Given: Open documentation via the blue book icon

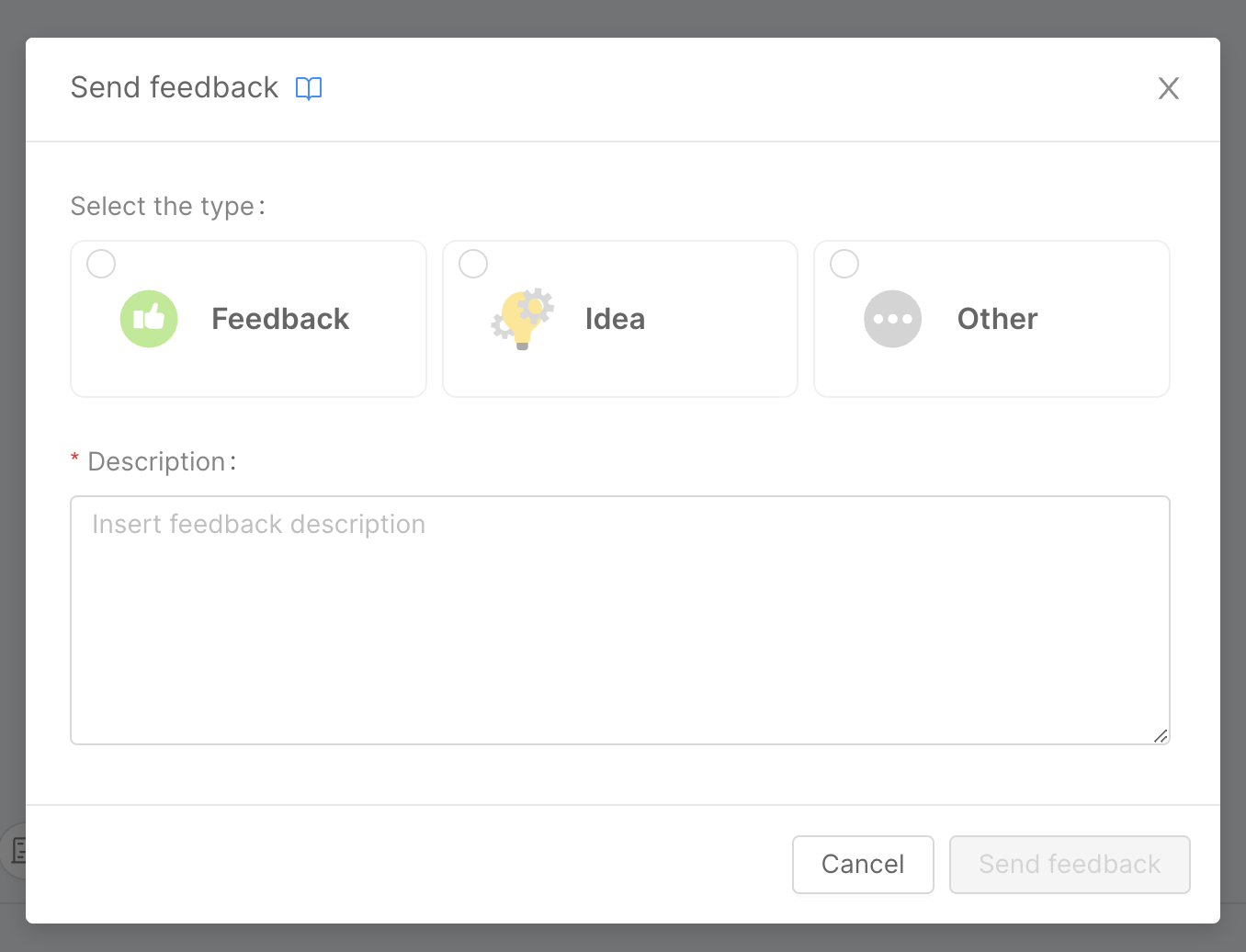Looking at the screenshot, I should [x=309, y=87].
